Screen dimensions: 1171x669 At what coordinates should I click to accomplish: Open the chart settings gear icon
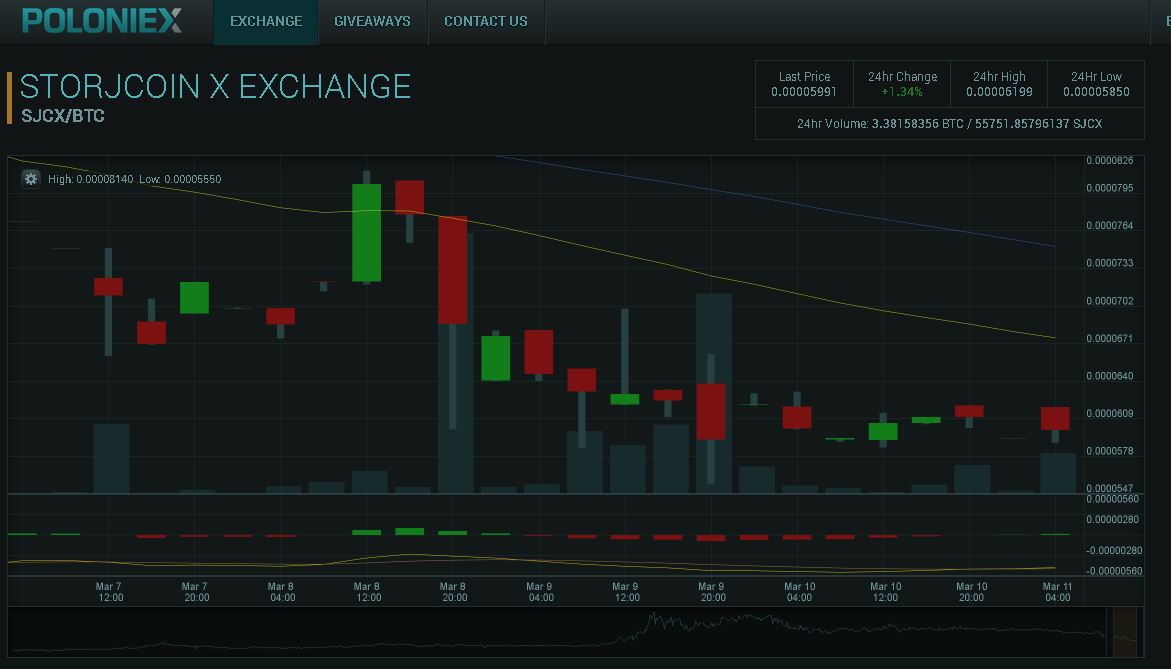(31, 178)
